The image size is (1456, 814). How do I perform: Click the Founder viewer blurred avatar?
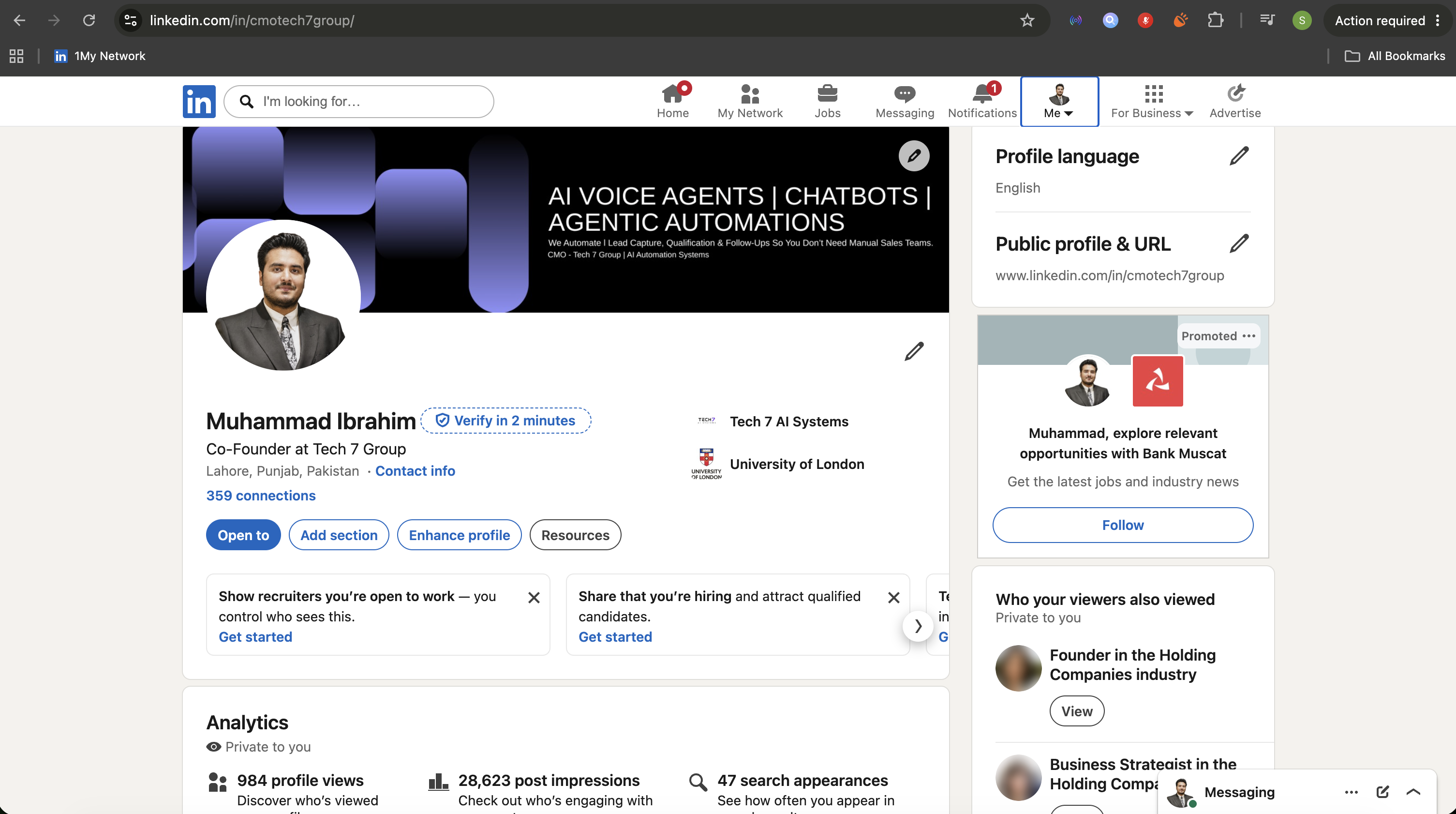tap(1018, 668)
